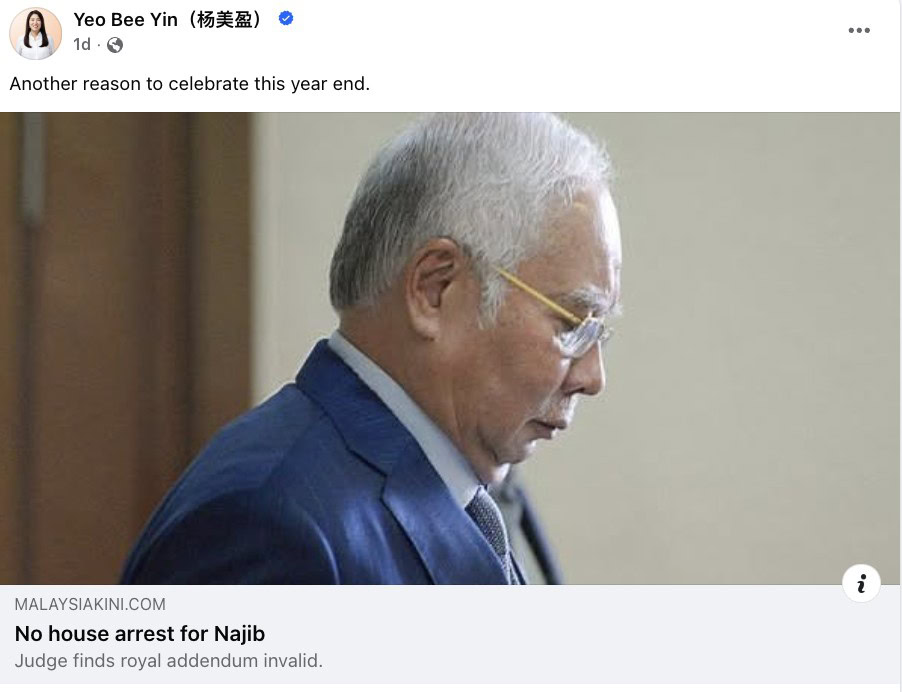Viewport: 902px width, 692px height.
Task: Click the info icon on article image
Action: [x=861, y=583]
